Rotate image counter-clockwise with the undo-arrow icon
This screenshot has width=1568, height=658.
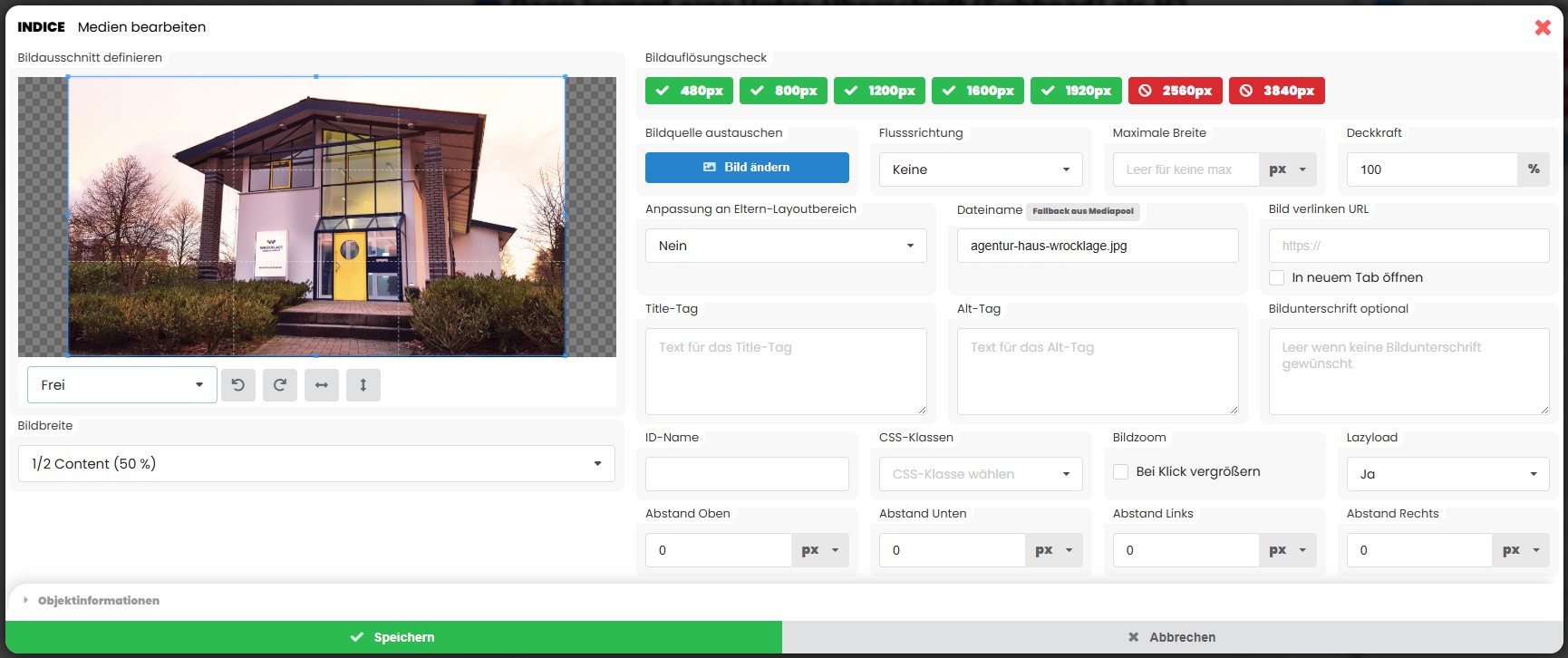coord(238,385)
